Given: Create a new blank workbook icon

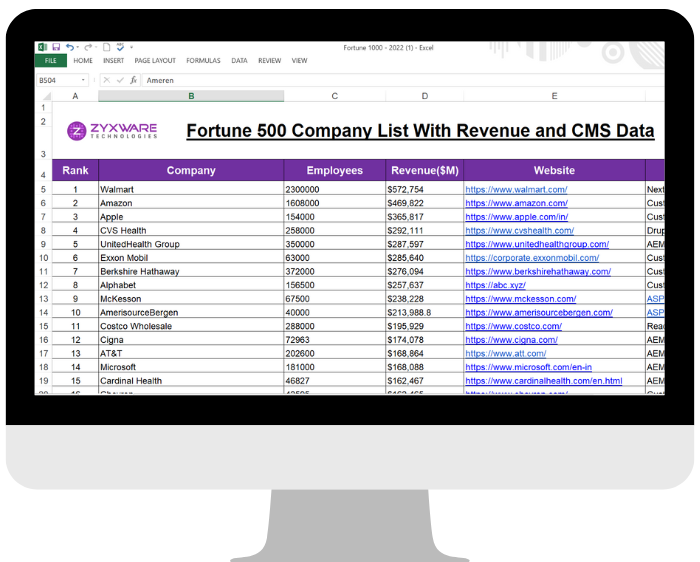Looking at the screenshot, I should [106, 47].
